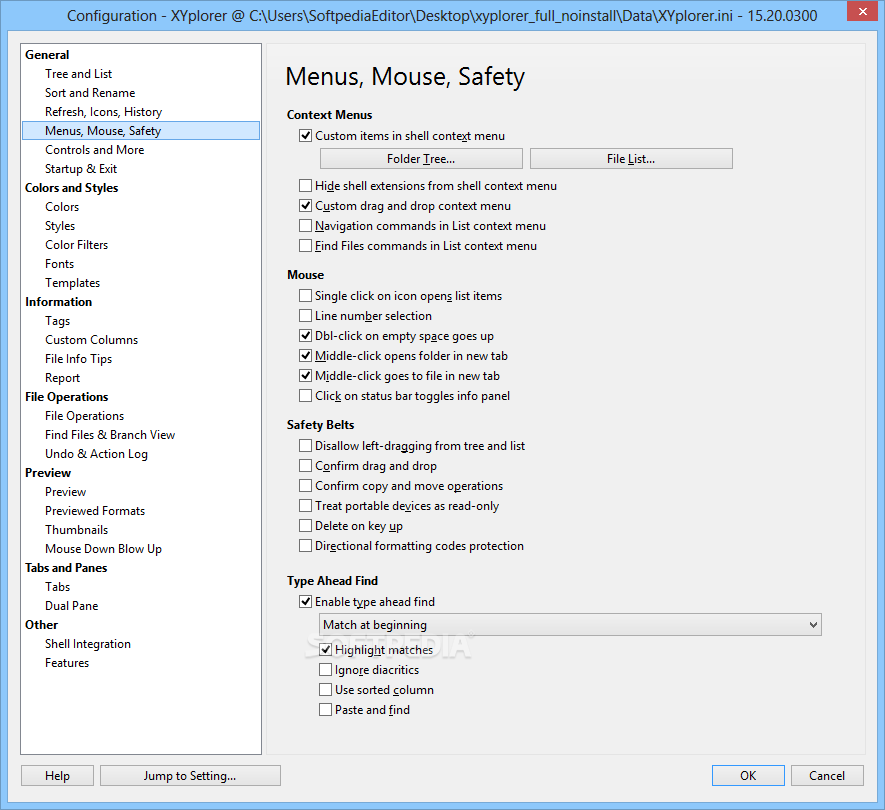Enable Confirm drag and drop checkbox
The height and width of the screenshot is (810, 885).
[x=305, y=466]
